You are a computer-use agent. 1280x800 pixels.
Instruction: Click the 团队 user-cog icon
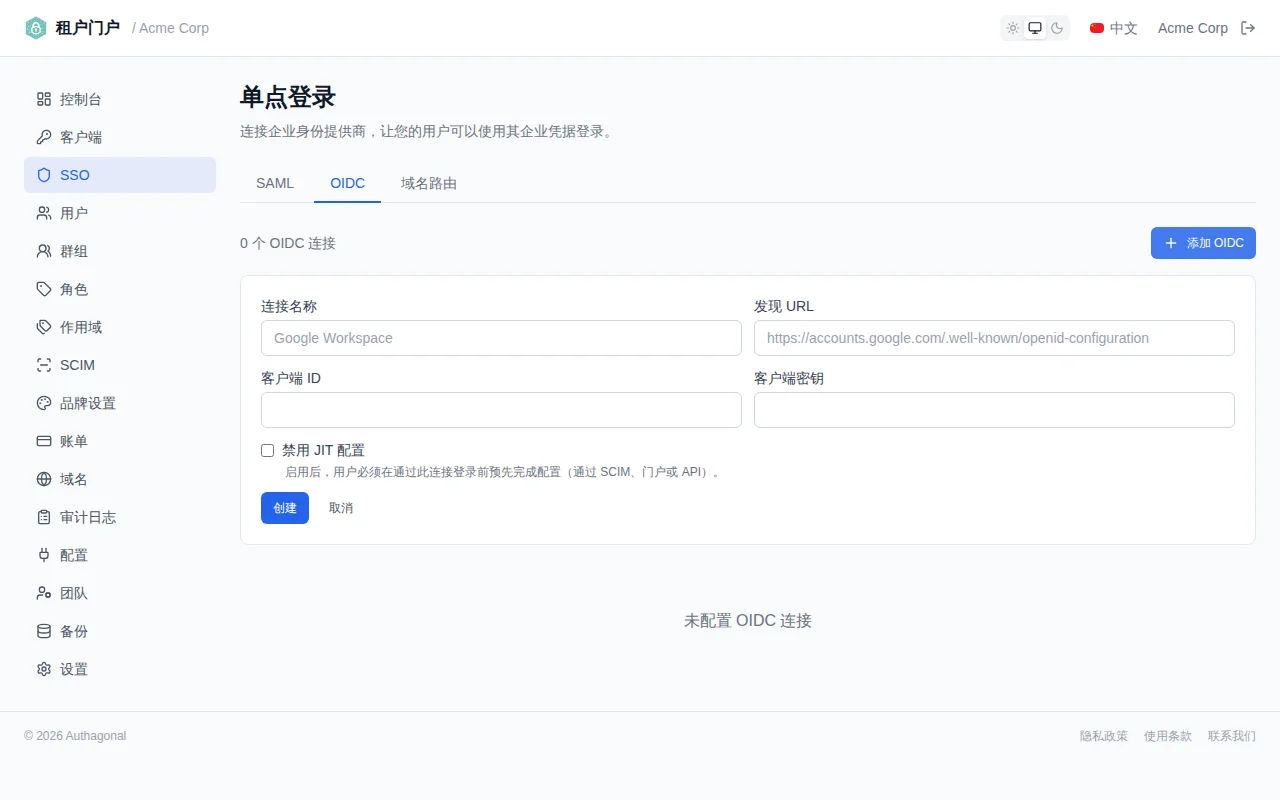(x=44, y=593)
